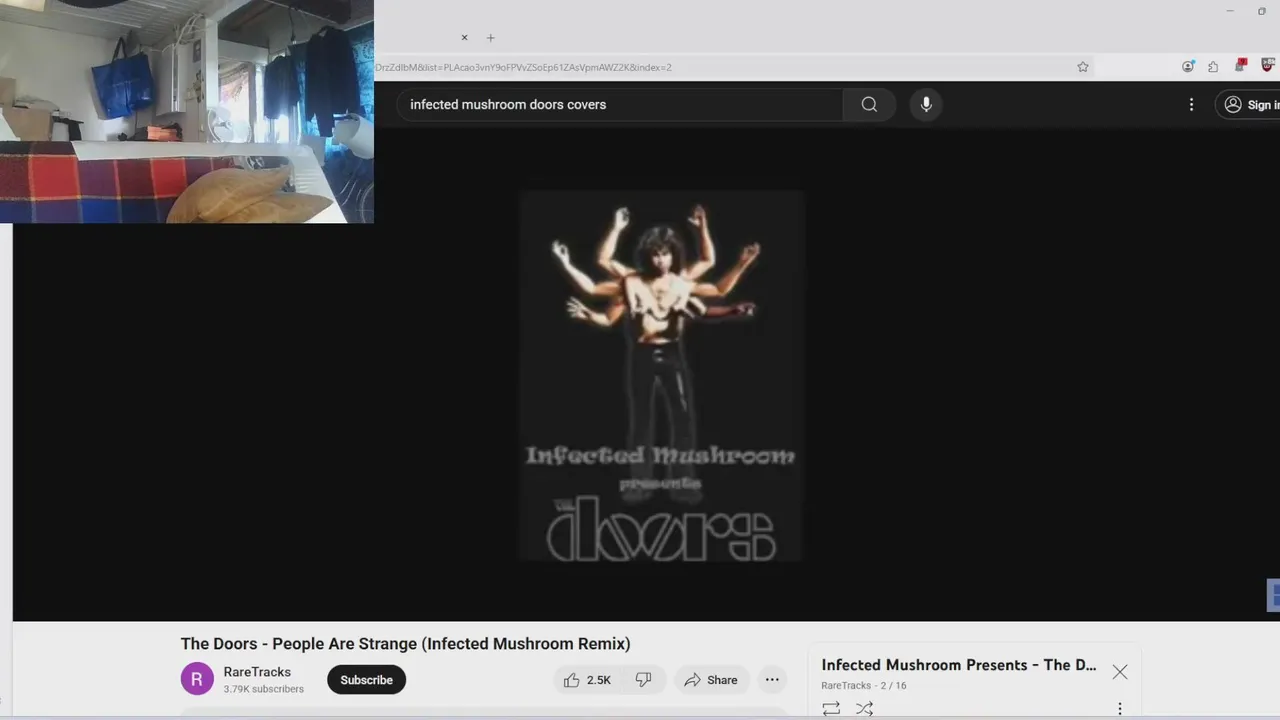The width and height of the screenshot is (1280, 720).
Task: Close the current browser tab
Action: (x=464, y=38)
